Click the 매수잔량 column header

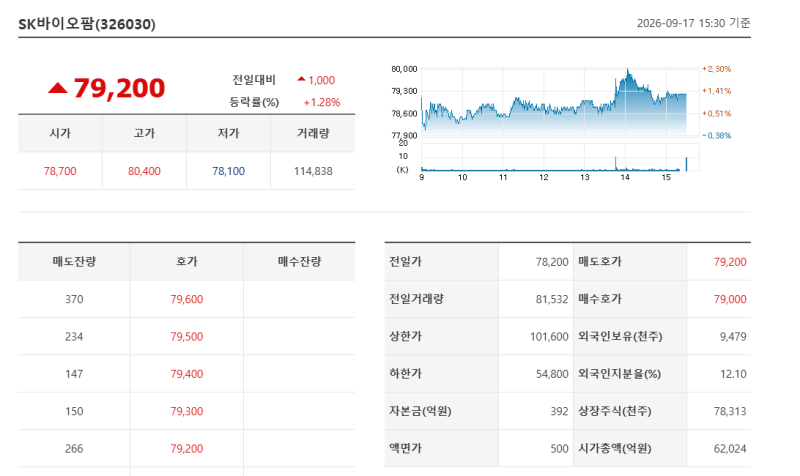point(299,261)
